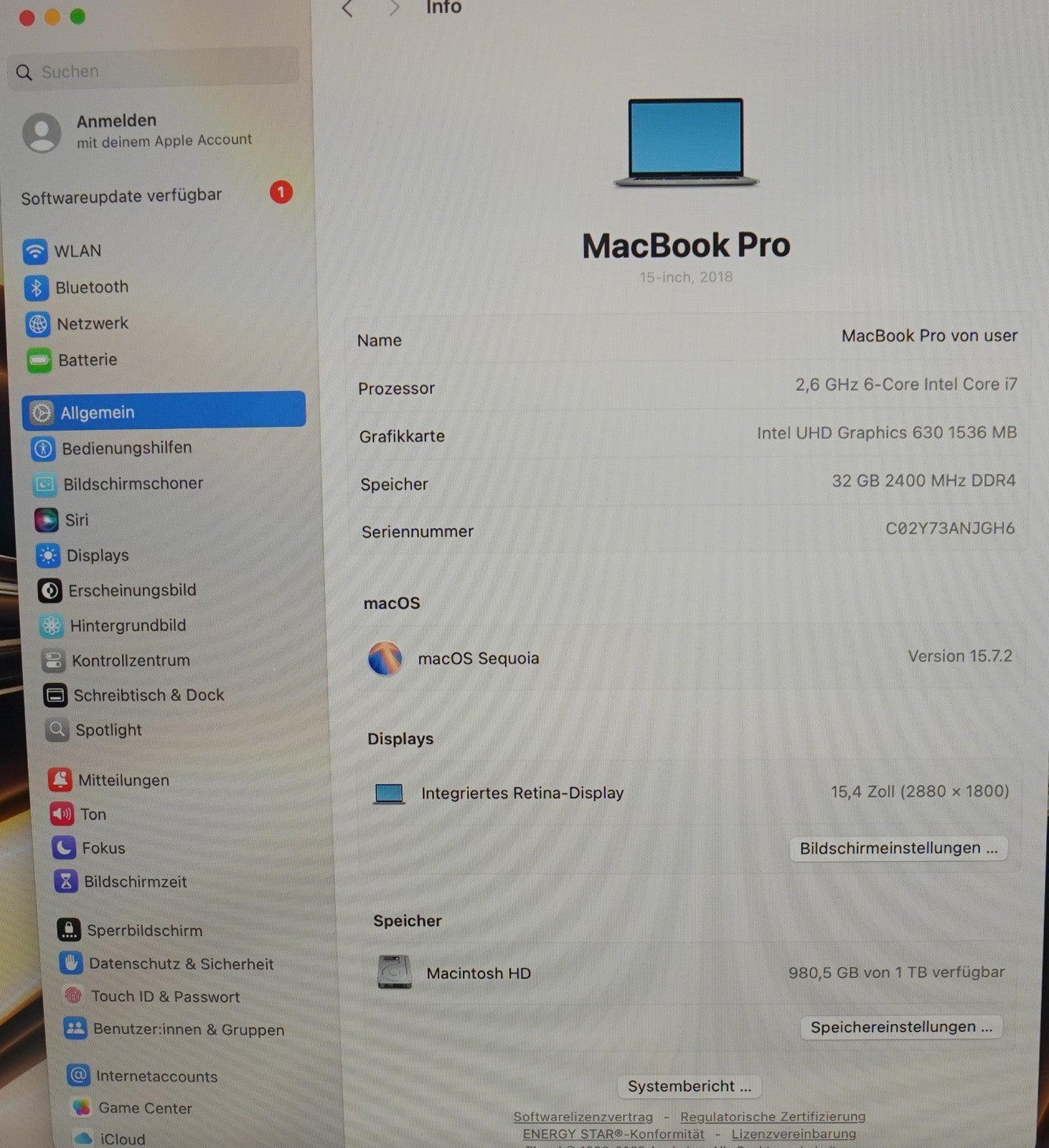Screen dimensions: 1049x1148
Task: Click the macOS Sequoia logo icon
Action: tap(385, 658)
